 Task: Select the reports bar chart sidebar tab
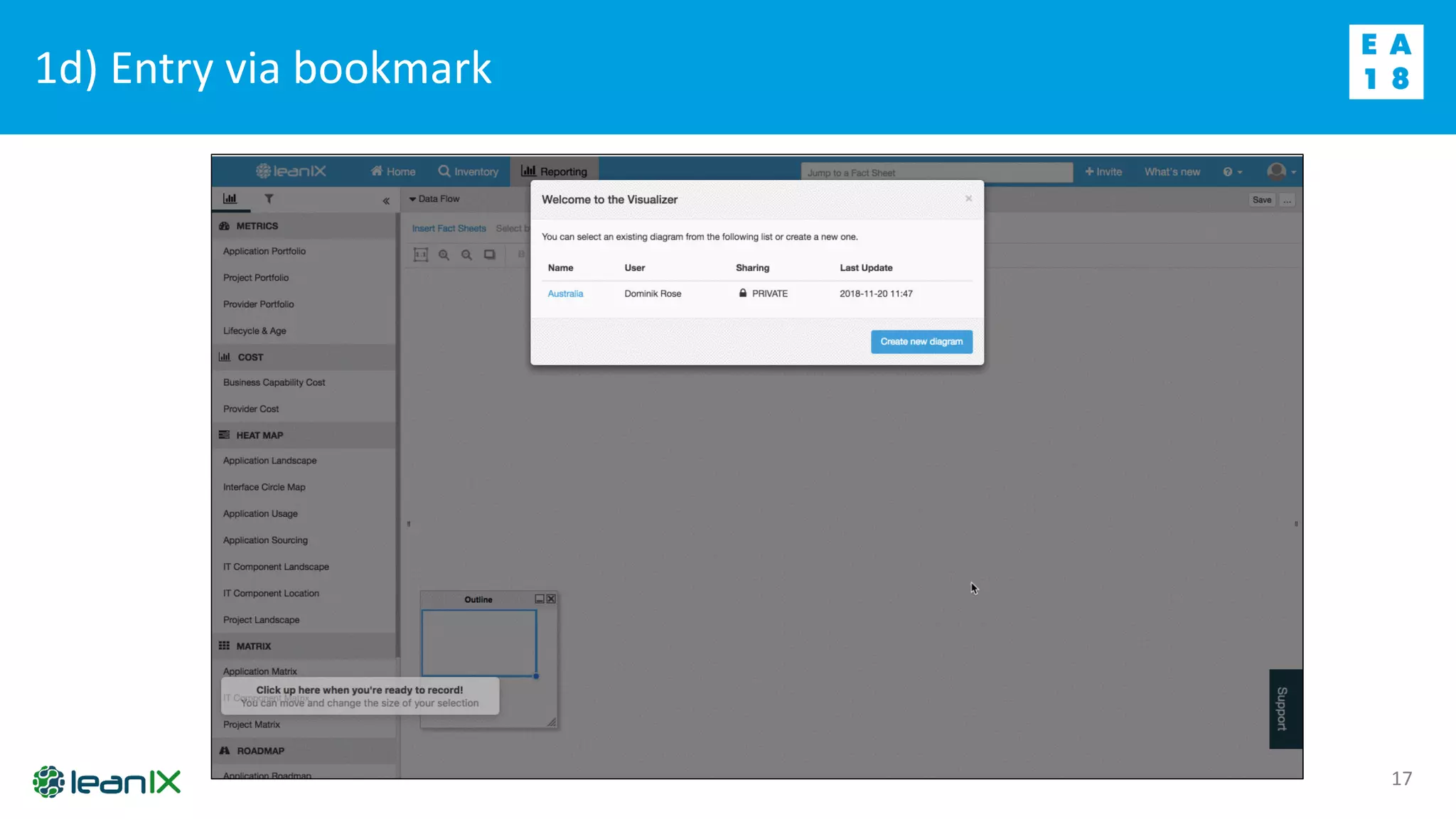230,199
